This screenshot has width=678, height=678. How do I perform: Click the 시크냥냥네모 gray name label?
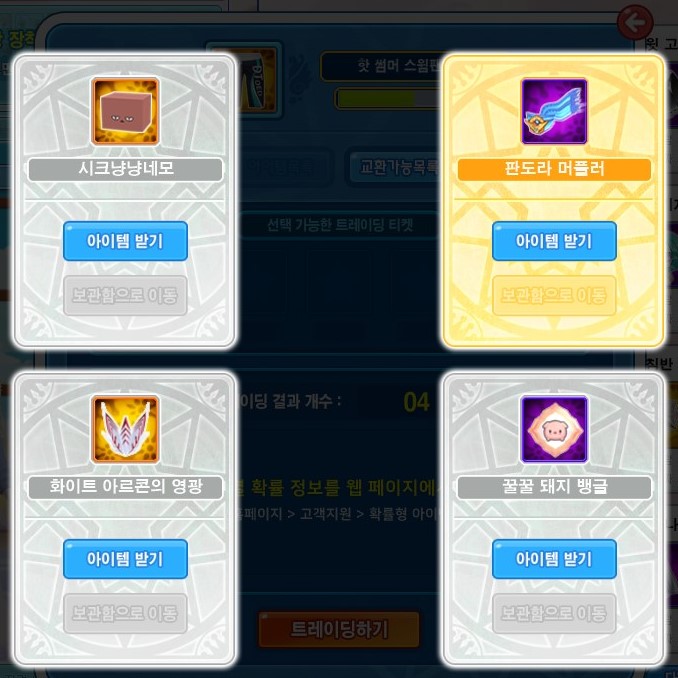tap(125, 169)
